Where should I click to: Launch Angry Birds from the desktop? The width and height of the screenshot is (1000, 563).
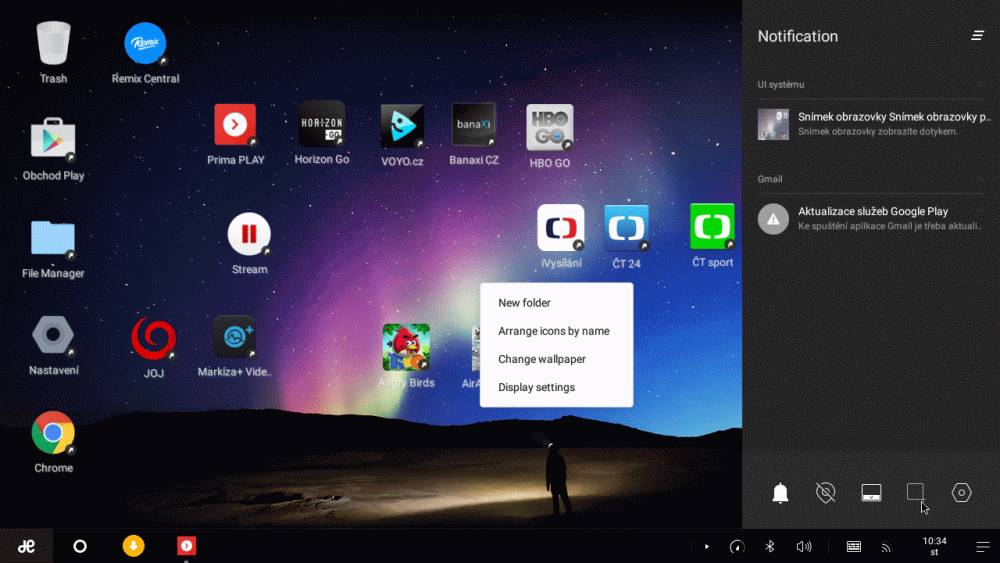pos(406,347)
